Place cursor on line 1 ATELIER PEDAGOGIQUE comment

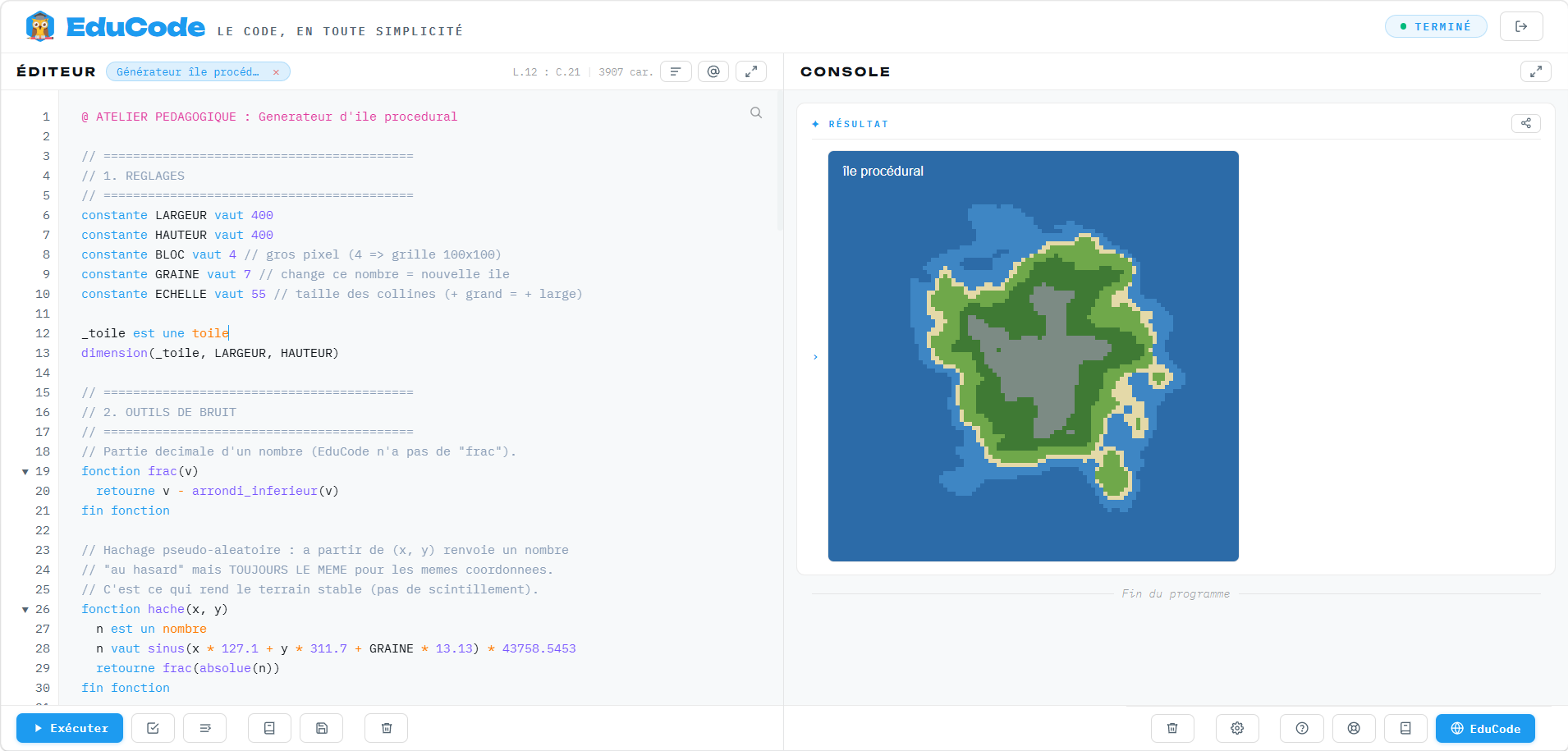point(269,117)
